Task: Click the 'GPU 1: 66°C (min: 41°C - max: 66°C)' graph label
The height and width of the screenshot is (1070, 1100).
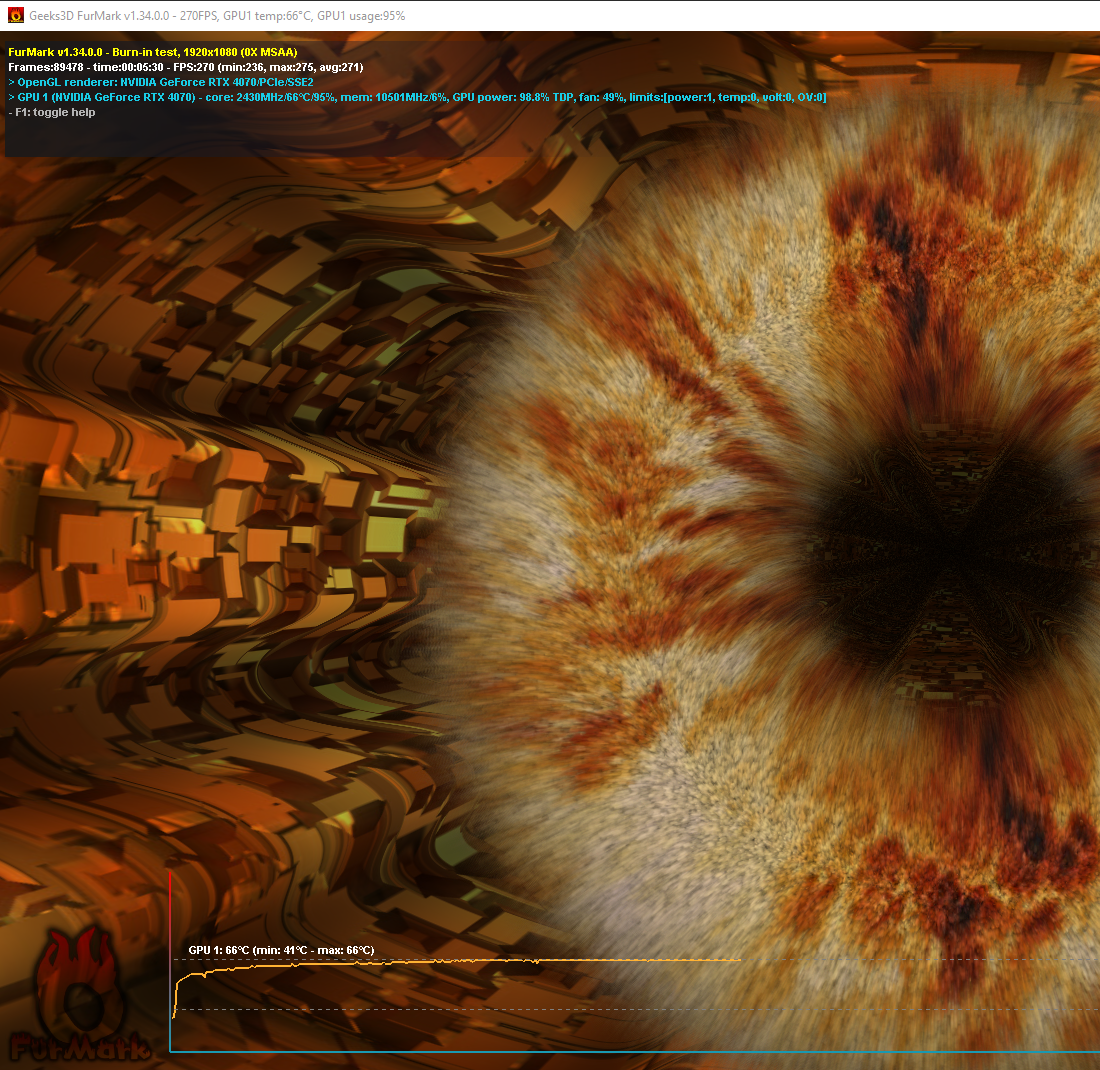Action: click(x=281, y=950)
